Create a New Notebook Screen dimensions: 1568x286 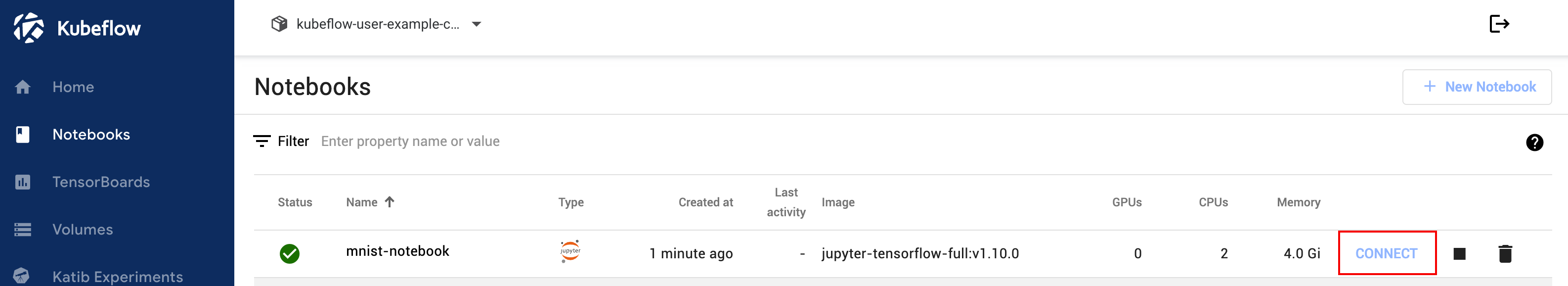click(x=1477, y=87)
